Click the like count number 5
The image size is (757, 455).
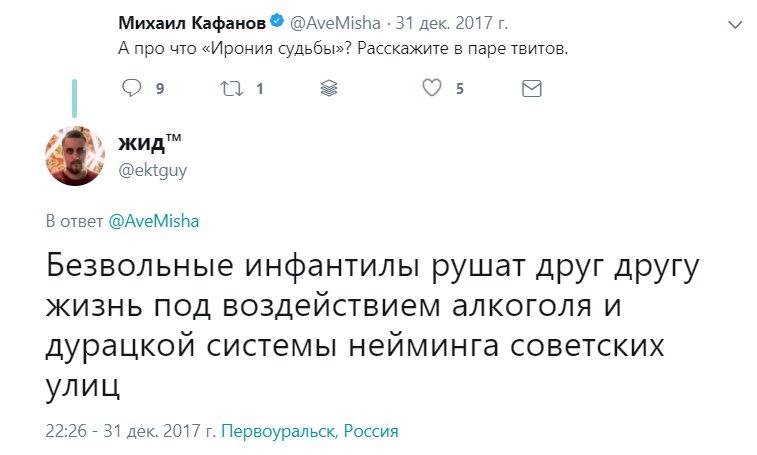click(460, 89)
